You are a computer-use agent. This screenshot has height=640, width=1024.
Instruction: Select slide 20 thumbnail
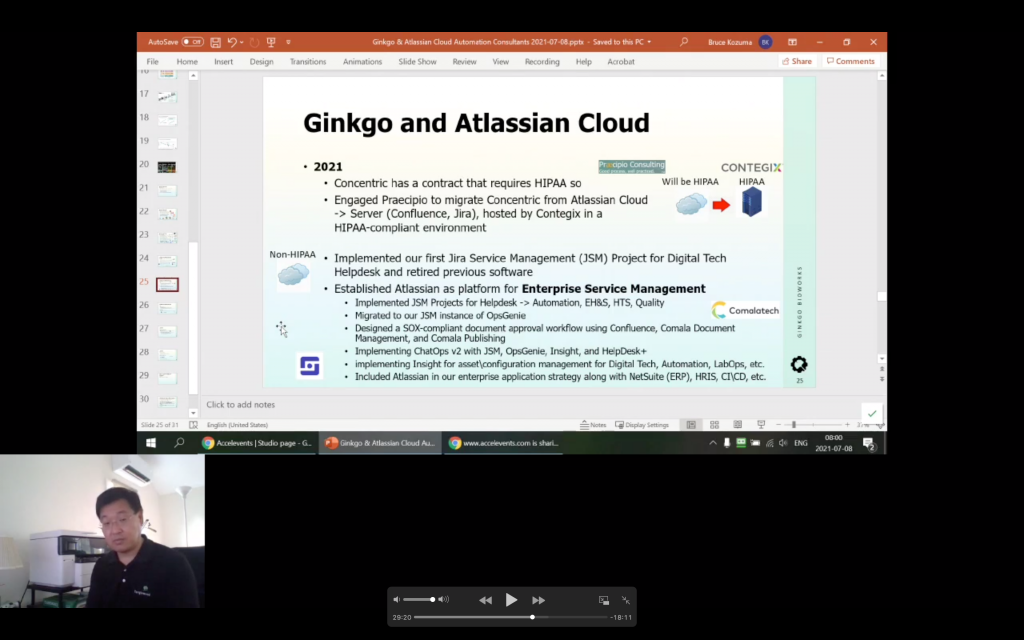point(167,167)
